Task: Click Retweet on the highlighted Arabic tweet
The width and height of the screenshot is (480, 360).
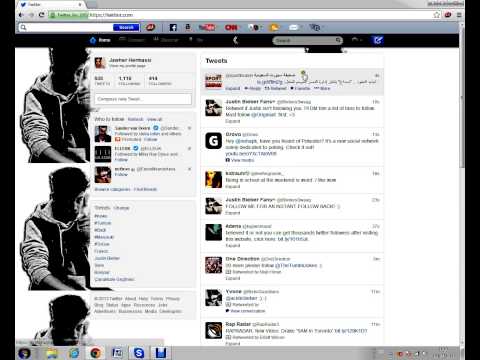Action: (x=275, y=88)
